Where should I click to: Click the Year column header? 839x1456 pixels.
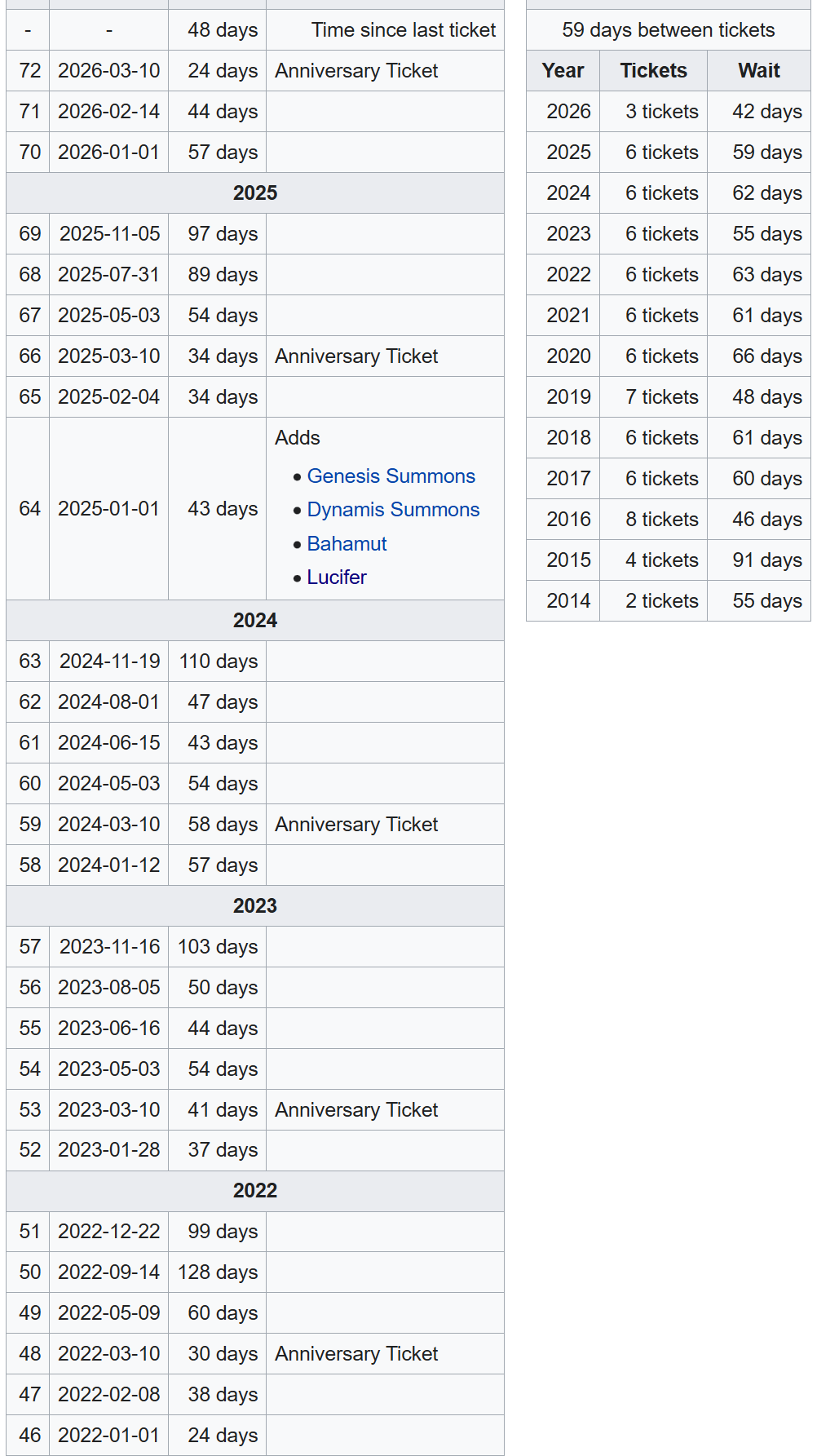coord(563,71)
